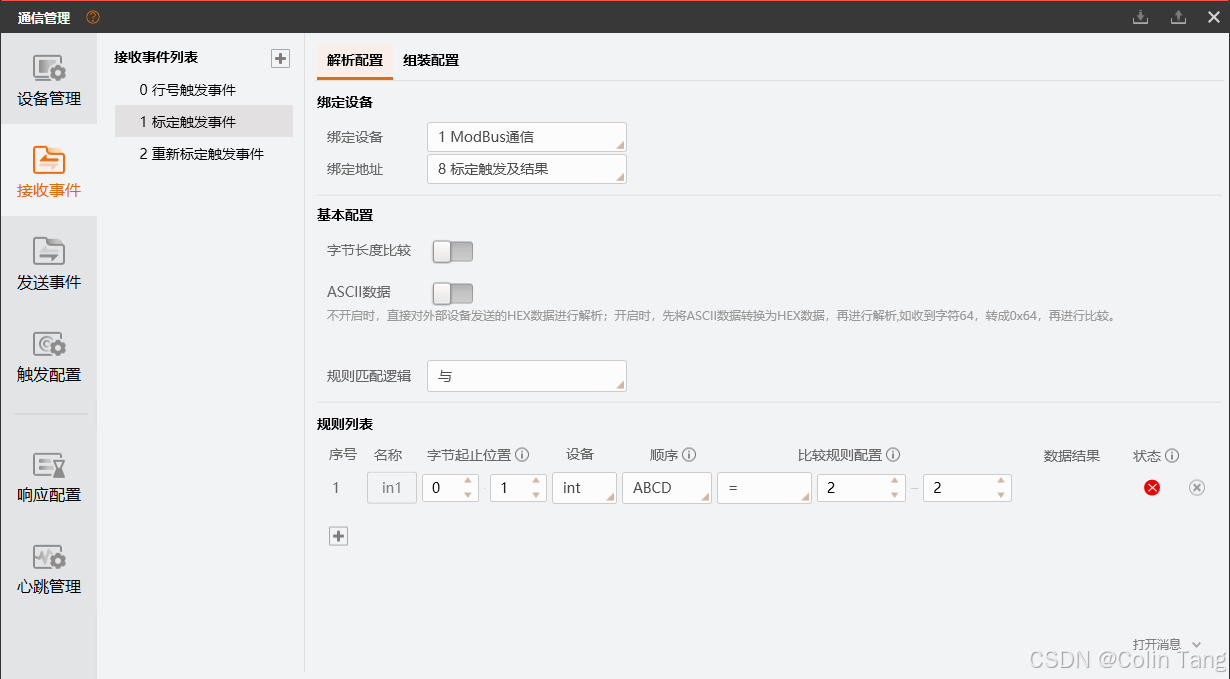This screenshot has height=679, width=1230.
Task: Open the 心跳管理 section
Action: pos(48,570)
